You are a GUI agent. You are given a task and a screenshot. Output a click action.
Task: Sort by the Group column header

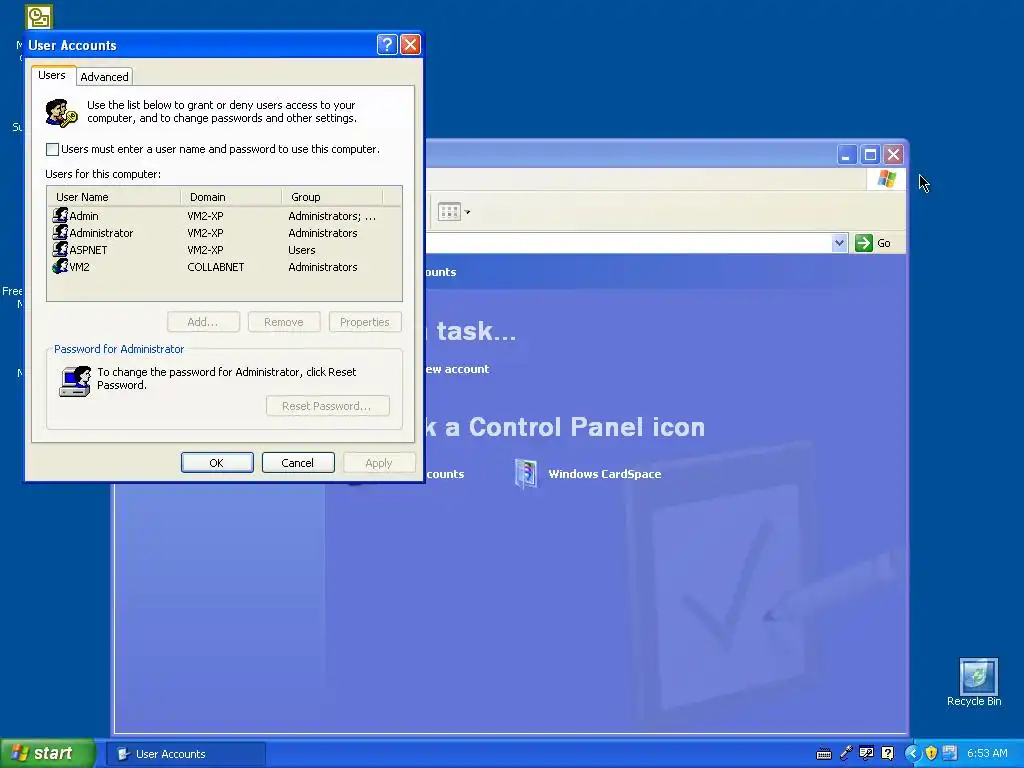click(332, 197)
